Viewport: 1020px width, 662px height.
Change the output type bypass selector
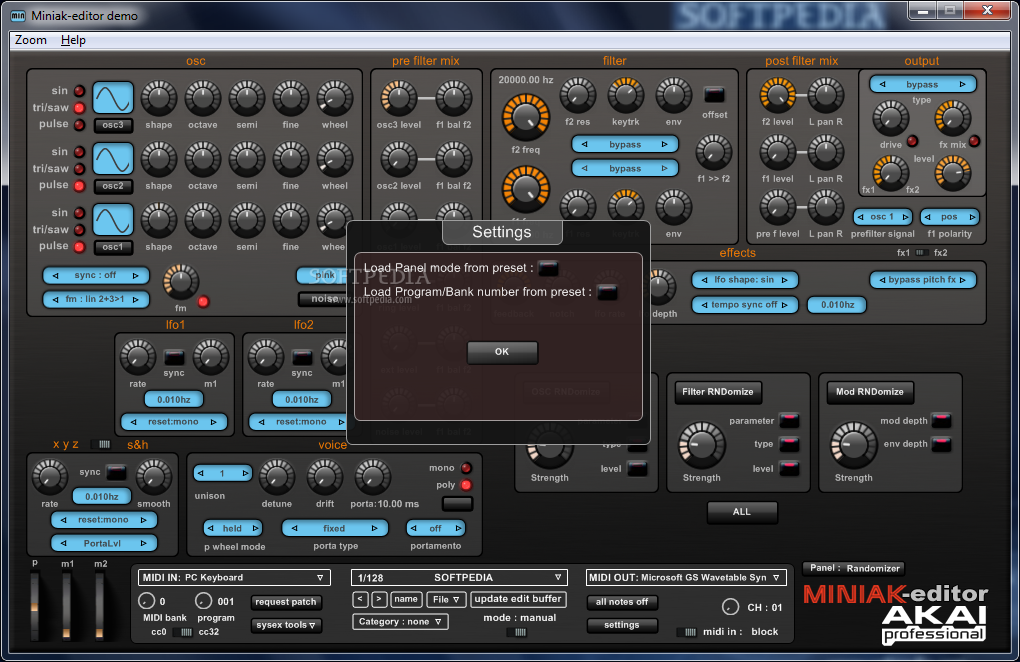tap(922, 84)
